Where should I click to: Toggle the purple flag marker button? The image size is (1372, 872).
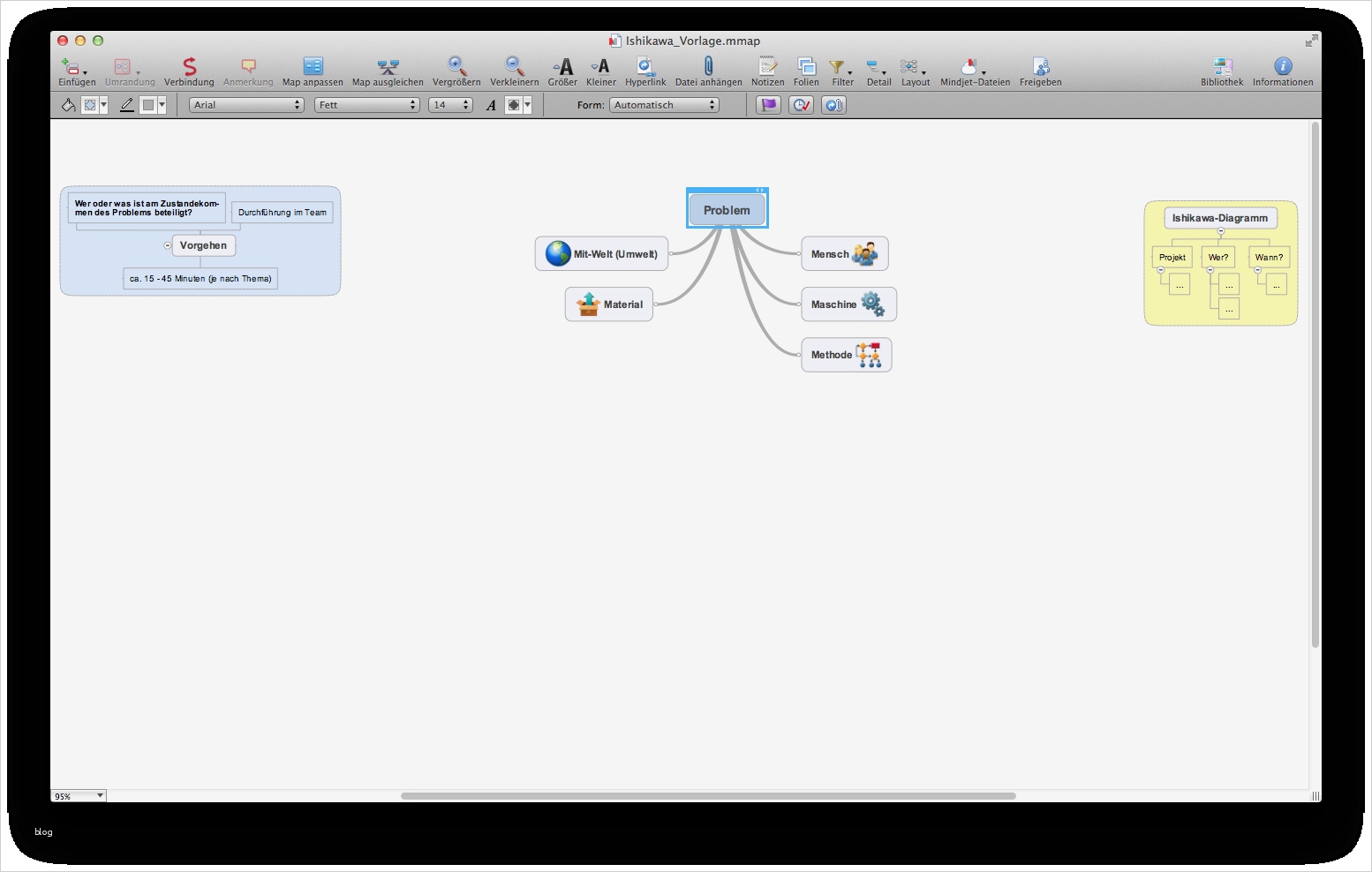point(769,105)
